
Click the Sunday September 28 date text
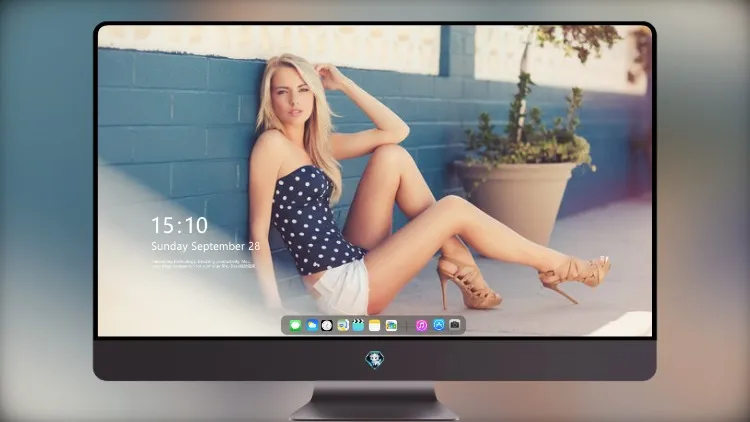206,246
